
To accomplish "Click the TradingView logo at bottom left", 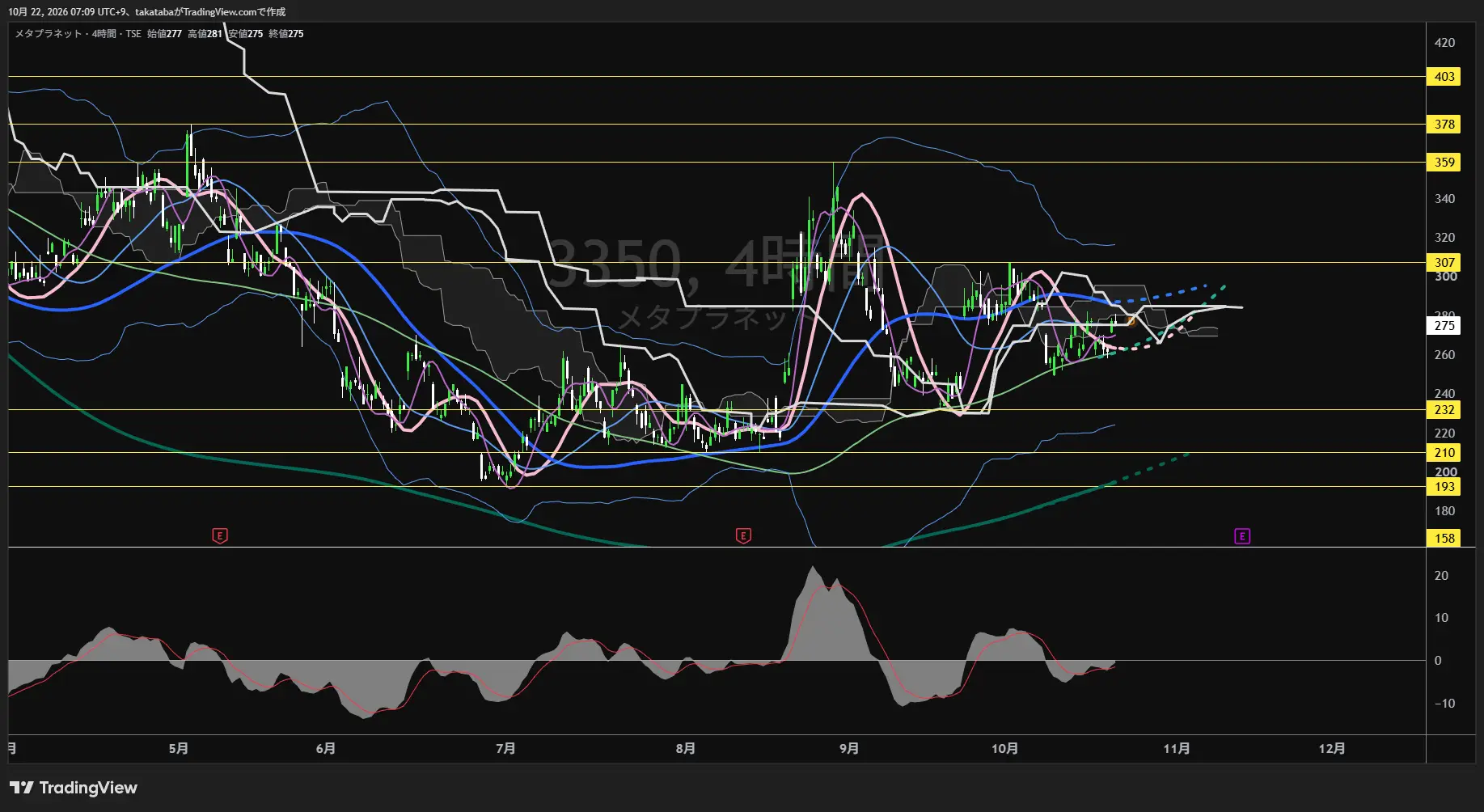I will tap(74, 788).
